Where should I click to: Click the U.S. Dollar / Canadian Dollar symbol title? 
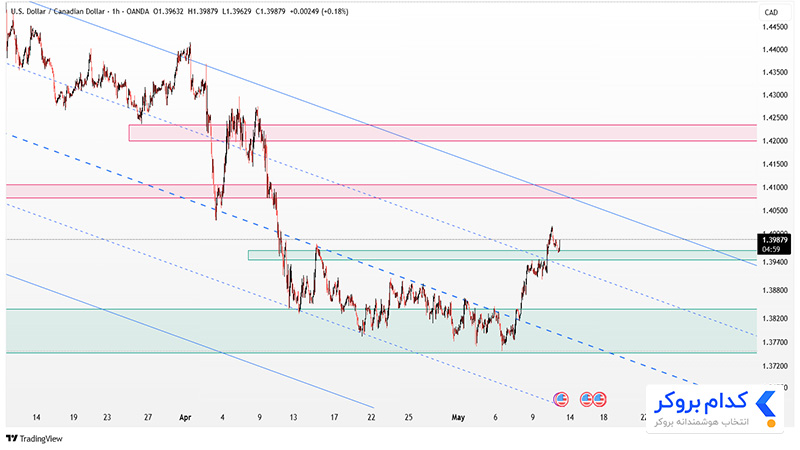57,11
